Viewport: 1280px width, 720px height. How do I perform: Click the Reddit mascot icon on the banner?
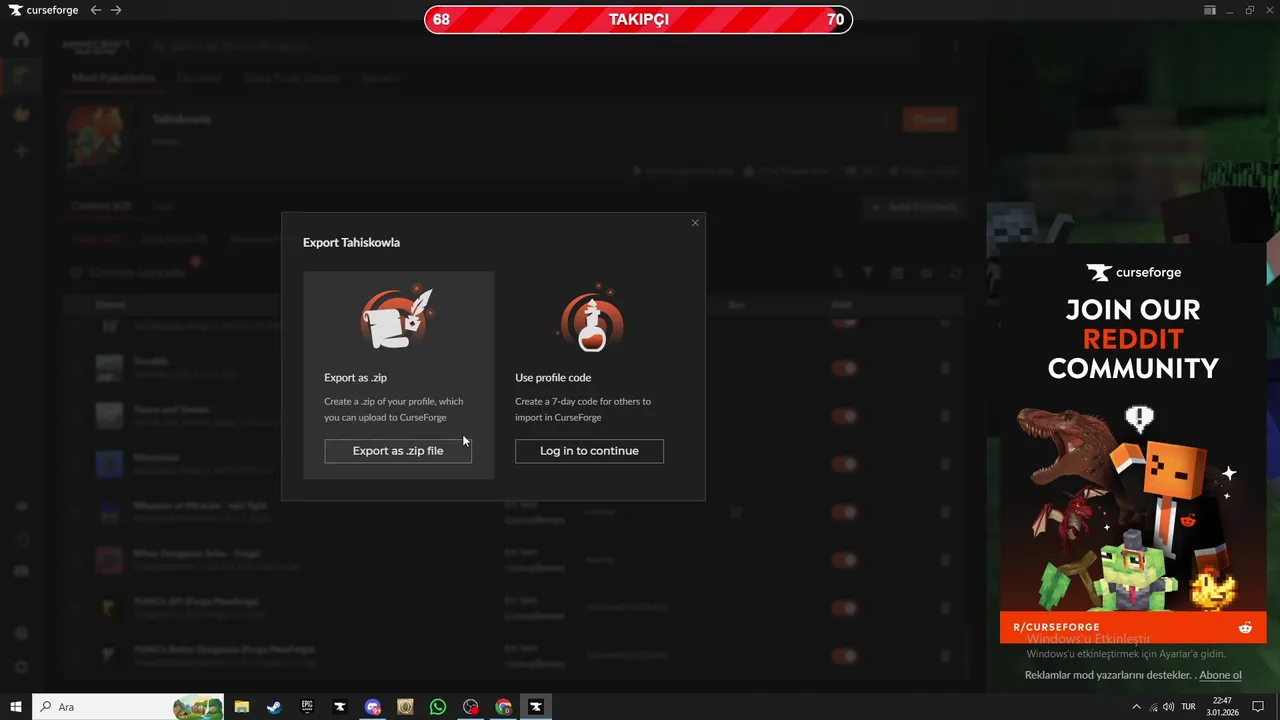tap(1245, 627)
